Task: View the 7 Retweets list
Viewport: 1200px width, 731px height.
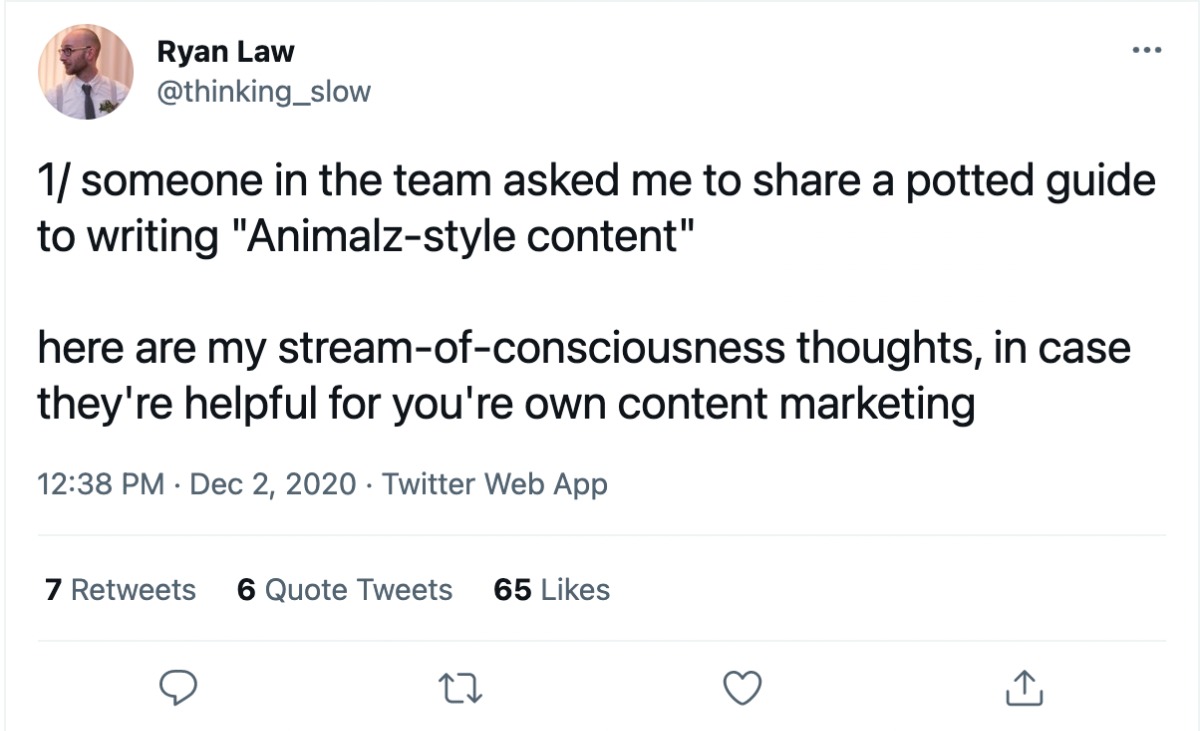Action: [120, 590]
